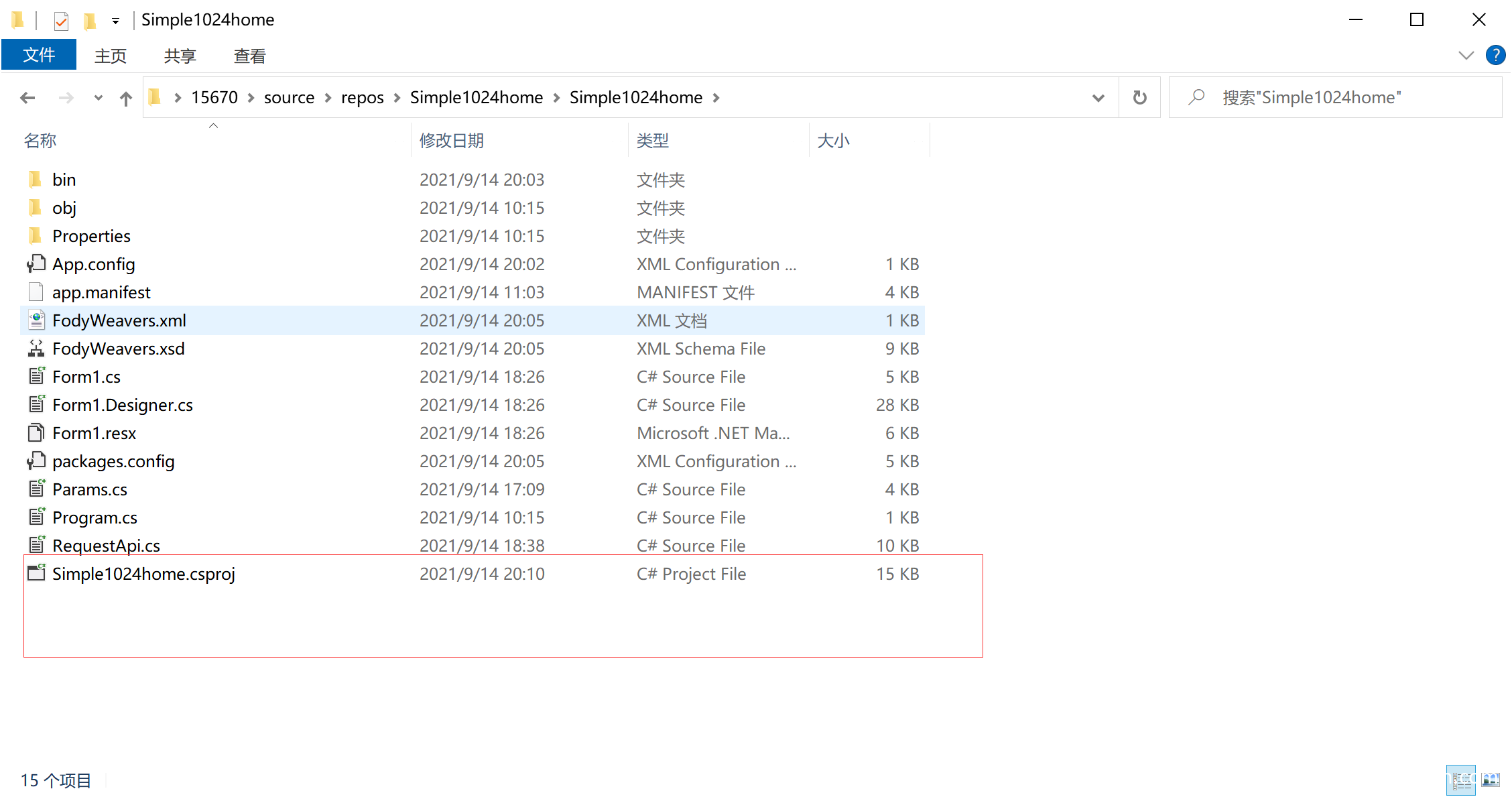This screenshot has height=797, width=1512.
Task: Collapse the ribbon with the chevron
Action: (x=1466, y=55)
